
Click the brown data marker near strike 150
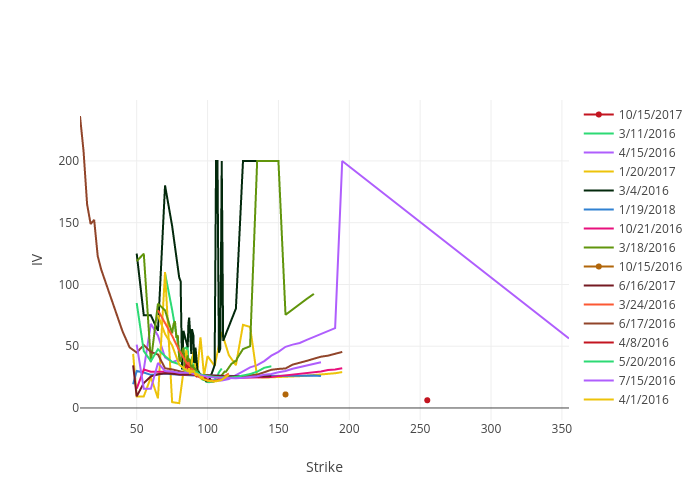pos(285,394)
